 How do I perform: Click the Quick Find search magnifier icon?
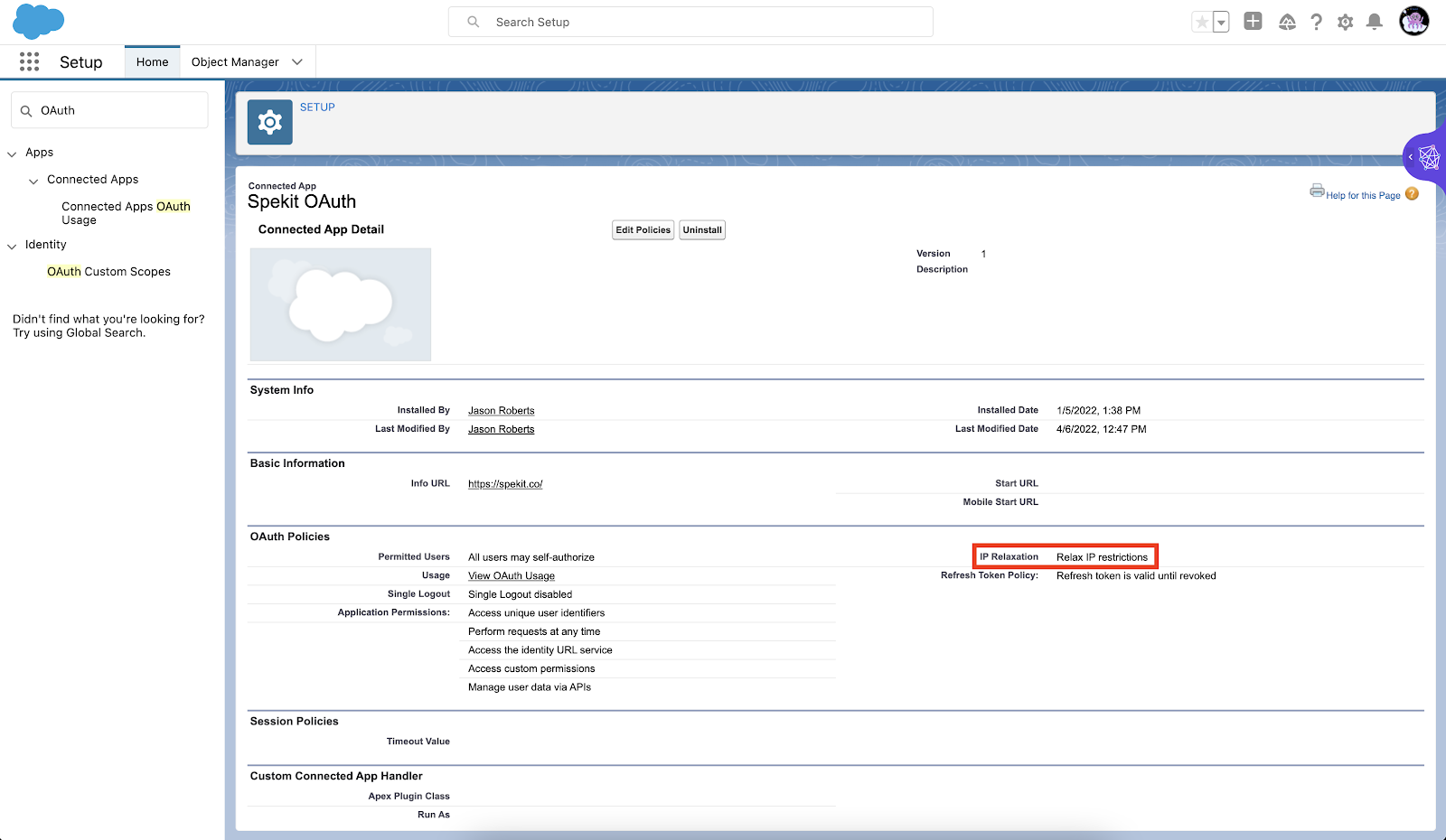click(26, 111)
